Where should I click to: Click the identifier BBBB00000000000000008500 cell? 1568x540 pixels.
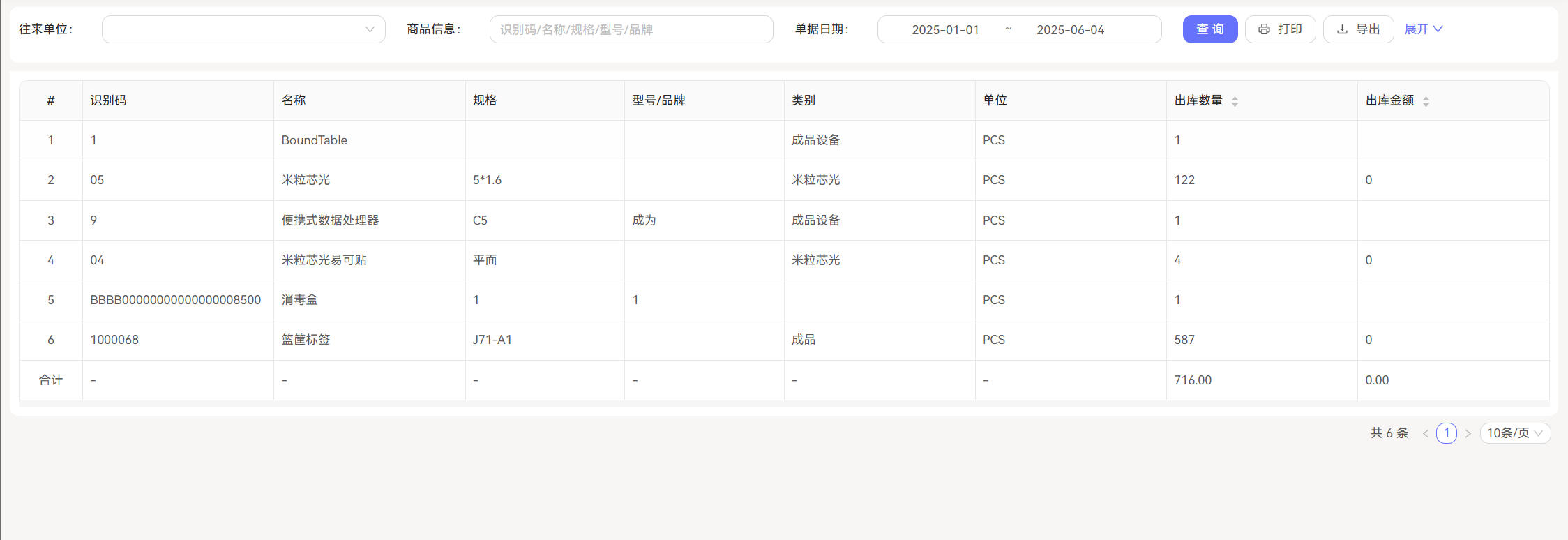click(176, 300)
